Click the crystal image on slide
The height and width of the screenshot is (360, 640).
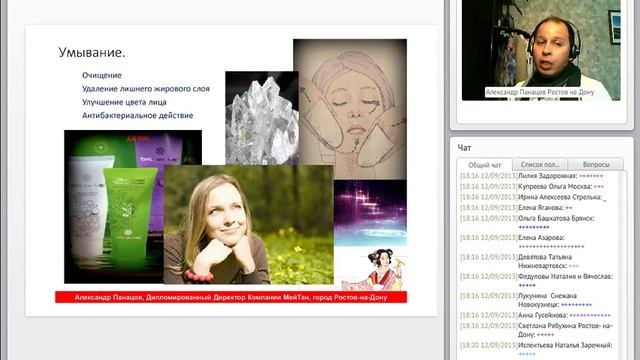click(261, 118)
